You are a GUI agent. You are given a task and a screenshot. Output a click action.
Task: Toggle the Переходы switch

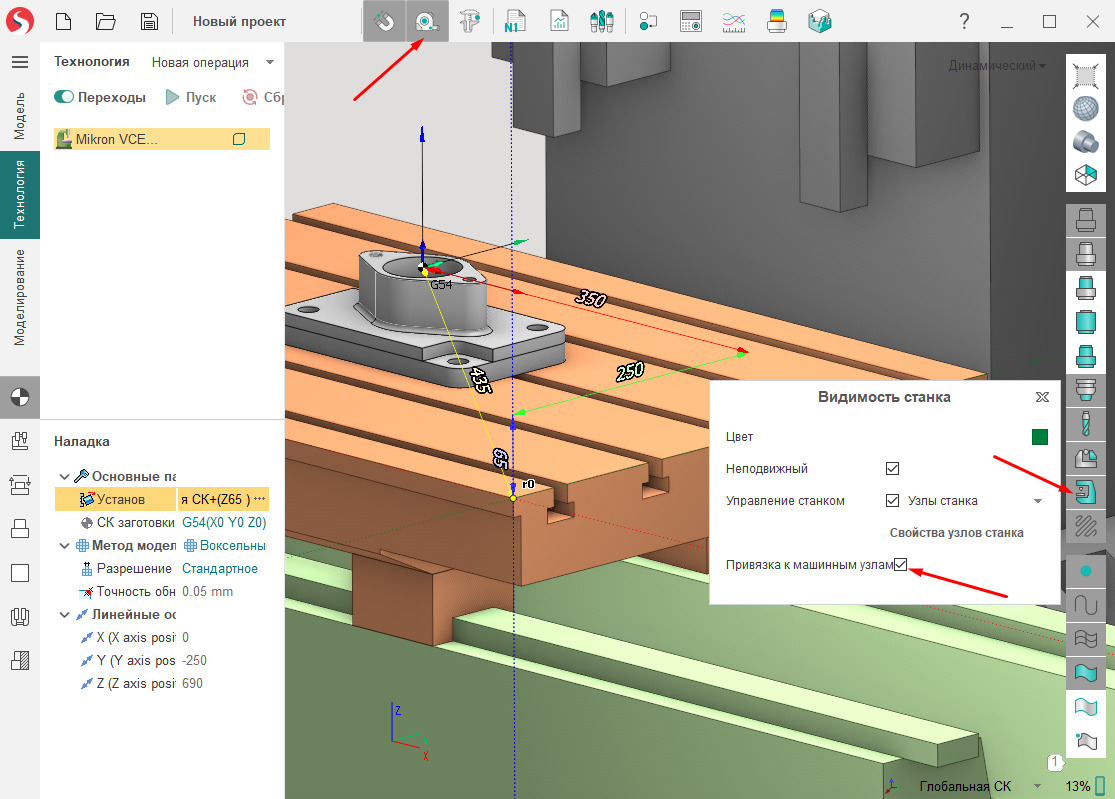coord(66,97)
